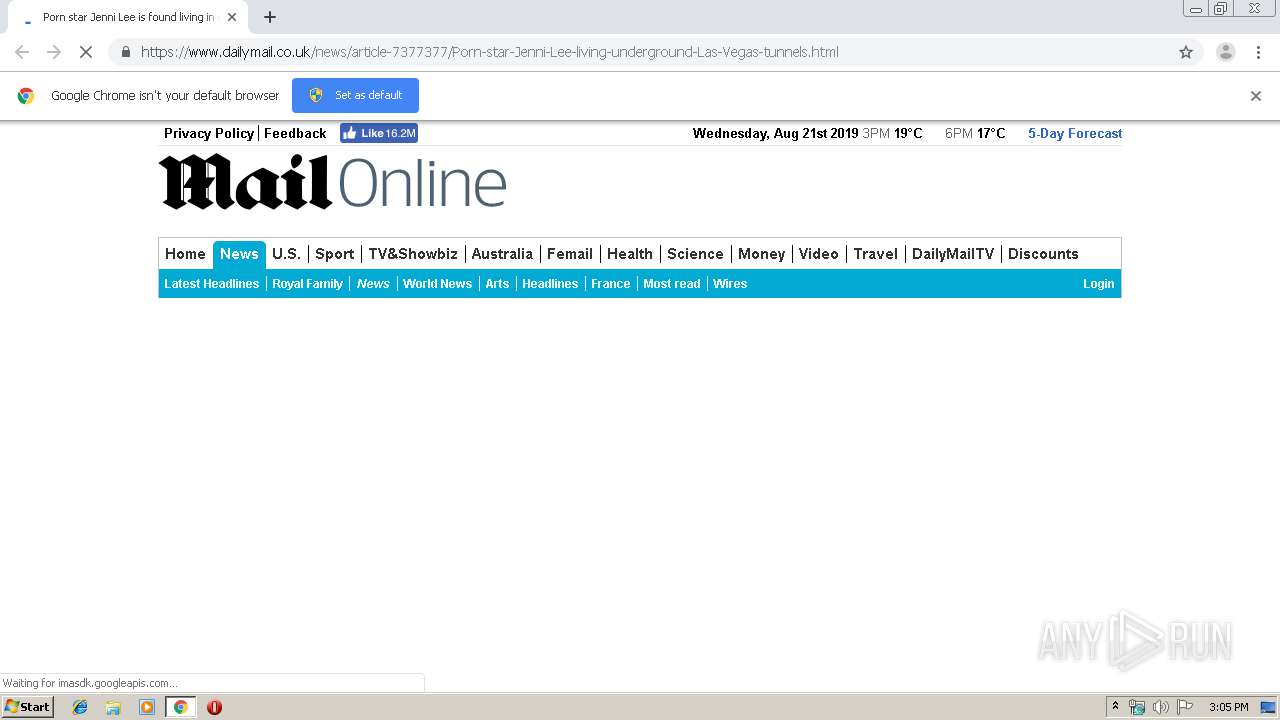Open Chrome profile avatar menu
This screenshot has width=1280, height=720.
tap(1225, 52)
